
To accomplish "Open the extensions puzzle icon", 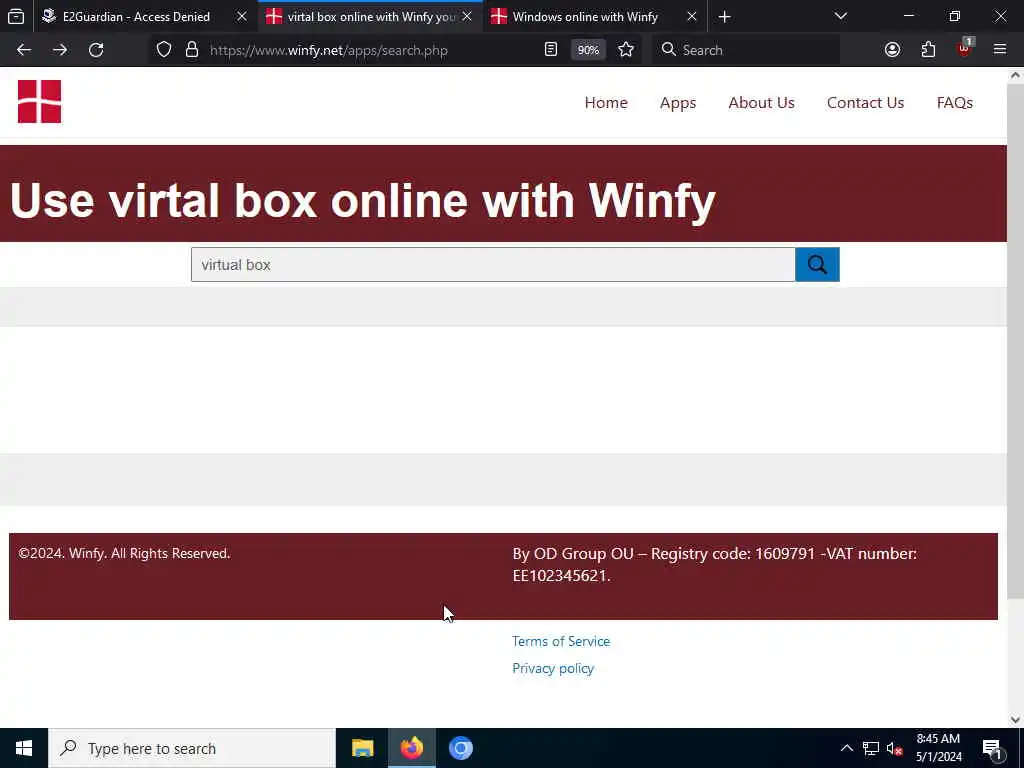I will point(928,50).
